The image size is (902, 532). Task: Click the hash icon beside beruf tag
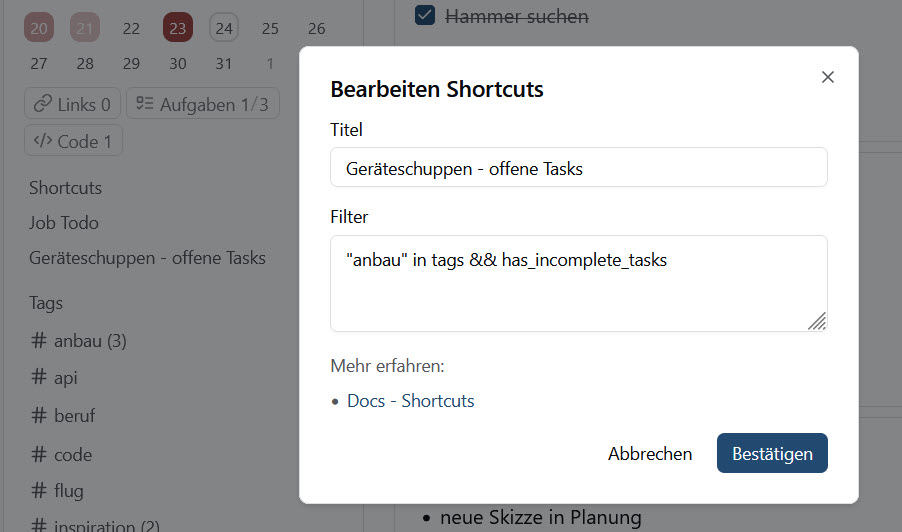[39, 416]
